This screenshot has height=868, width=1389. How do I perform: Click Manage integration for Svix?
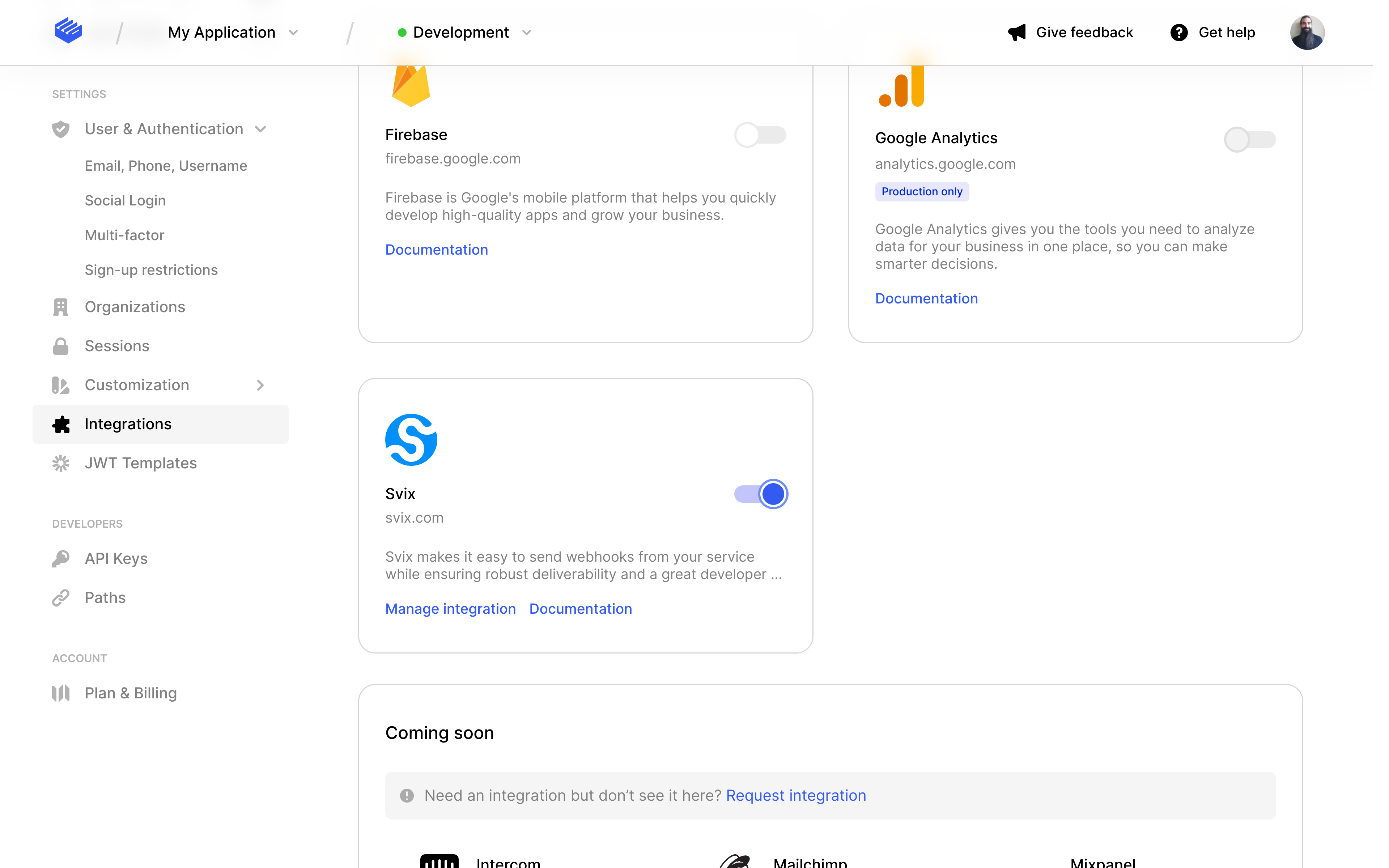point(450,609)
